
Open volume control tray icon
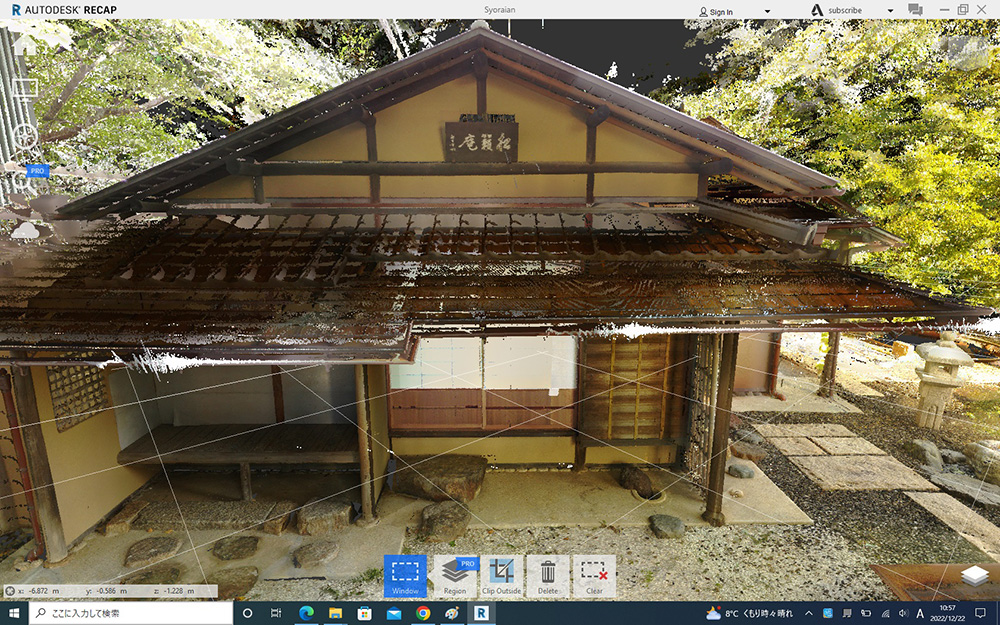click(903, 614)
